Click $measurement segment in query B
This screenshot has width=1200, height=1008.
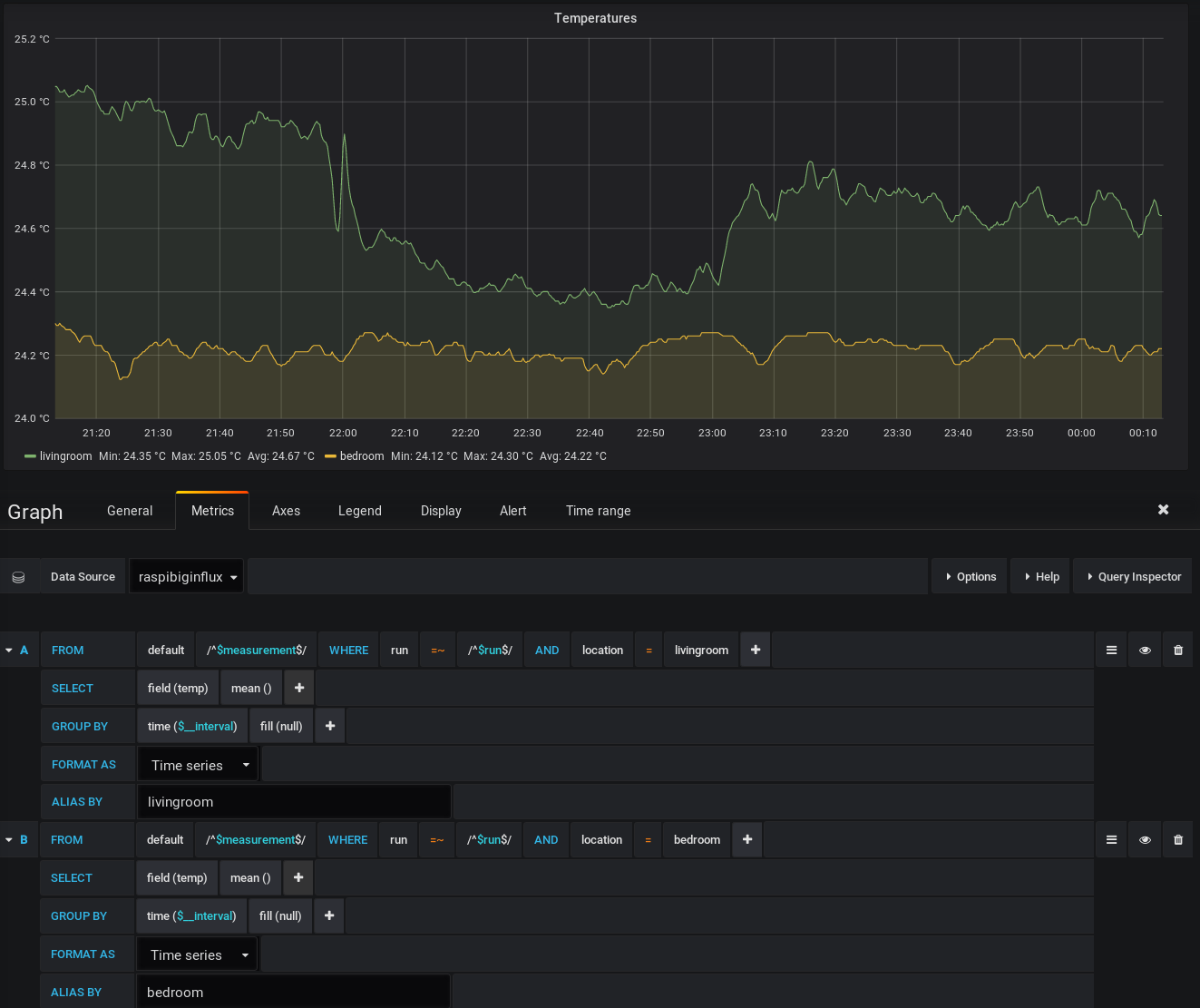coord(256,839)
